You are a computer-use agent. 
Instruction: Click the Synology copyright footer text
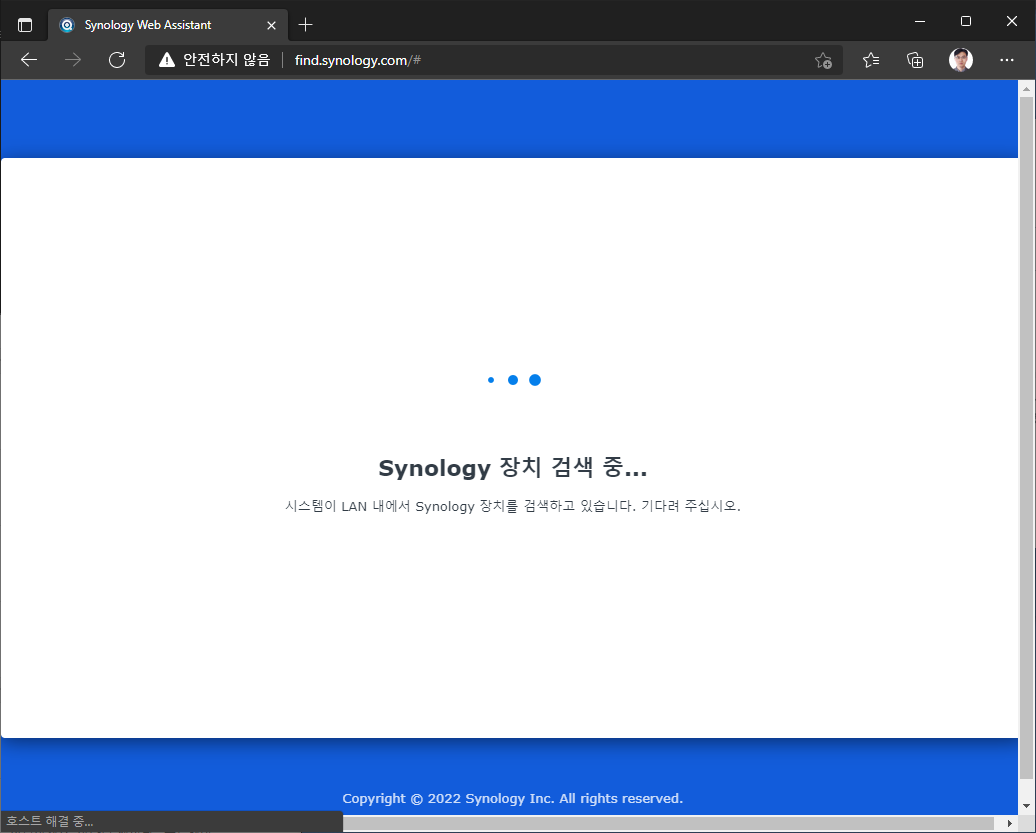point(513,799)
